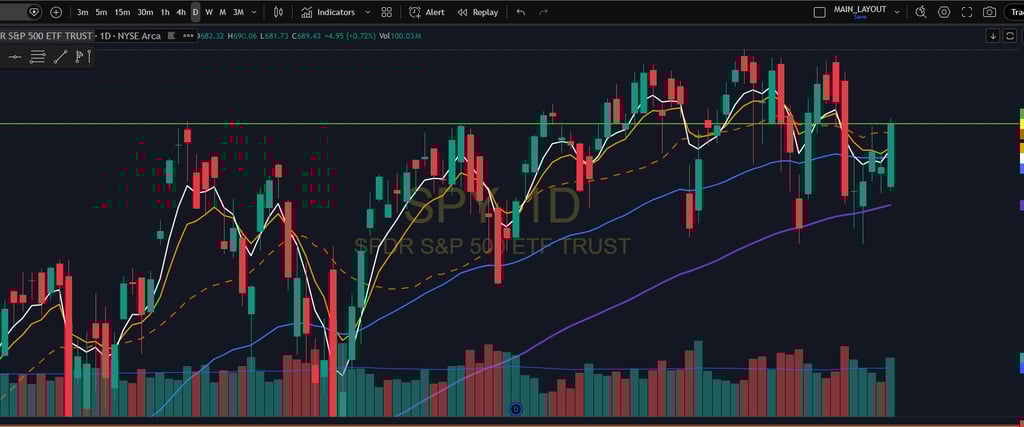Start bar Replay mode
The height and width of the screenshot is (427, 1024).
point(477,12)
